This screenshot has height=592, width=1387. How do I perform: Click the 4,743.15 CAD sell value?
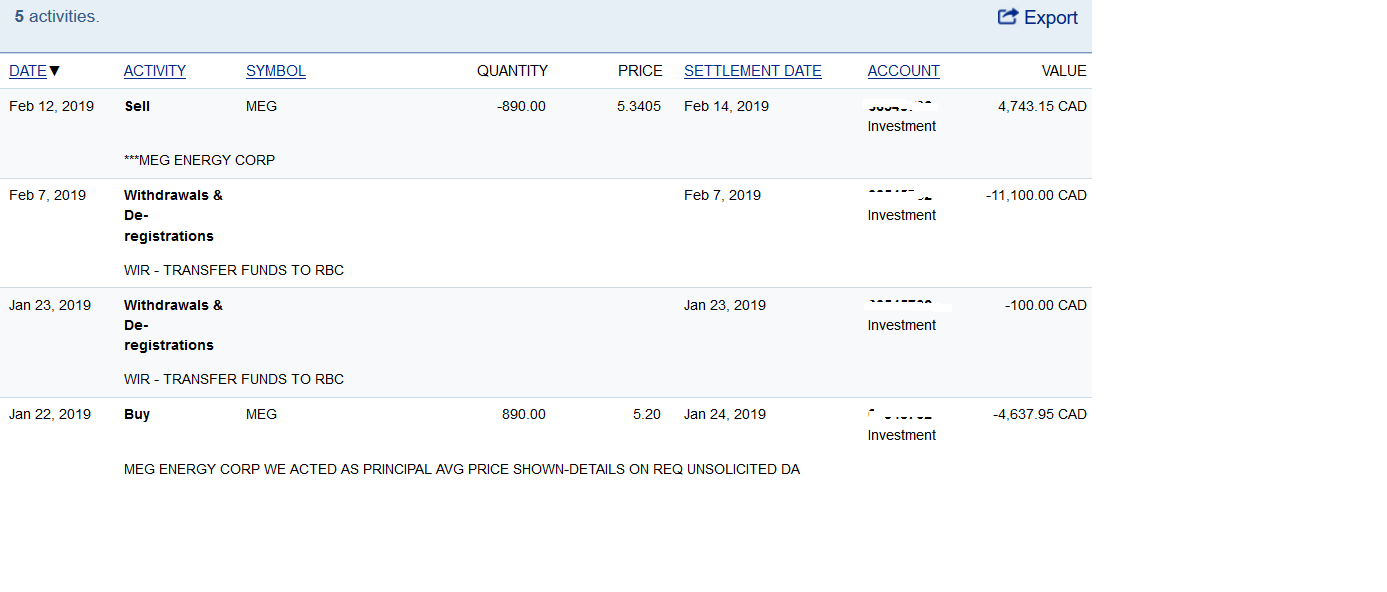[1042, 106]
